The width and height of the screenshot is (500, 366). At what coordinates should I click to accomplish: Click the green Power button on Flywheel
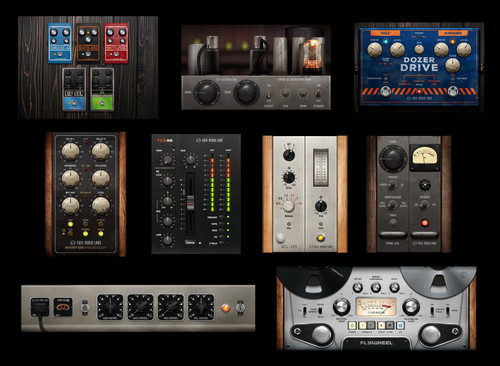coord(352,325)
